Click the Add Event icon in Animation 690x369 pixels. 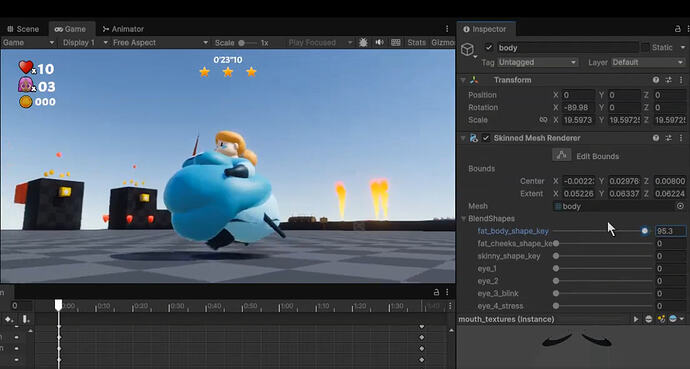pyautogui.click(x=25, y=319)
